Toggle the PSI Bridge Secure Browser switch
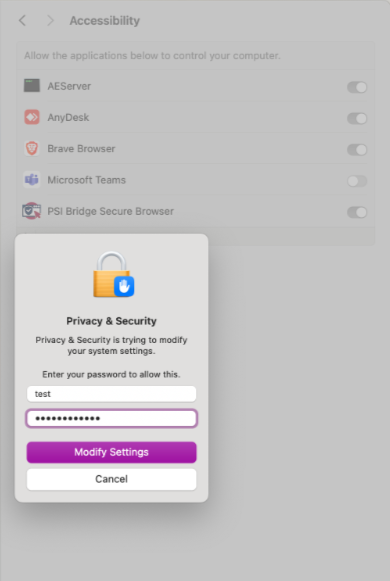The height and width of the screenshot is (581, 390). click(357, 212)
